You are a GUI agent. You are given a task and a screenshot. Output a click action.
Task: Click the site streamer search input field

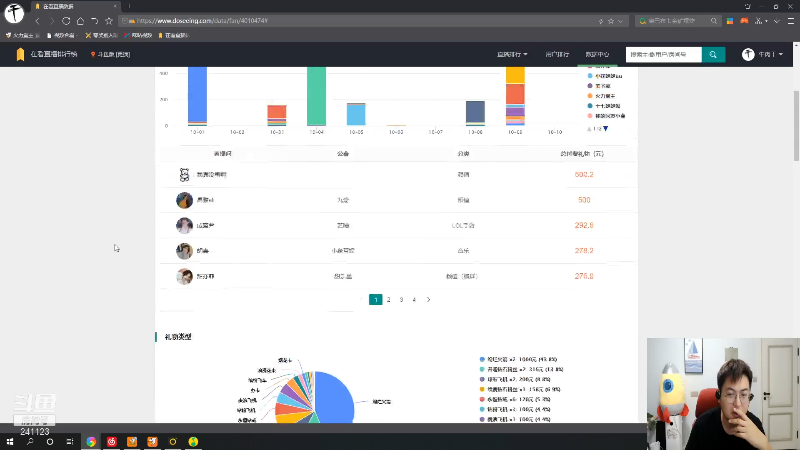click(x=664, y=54)
